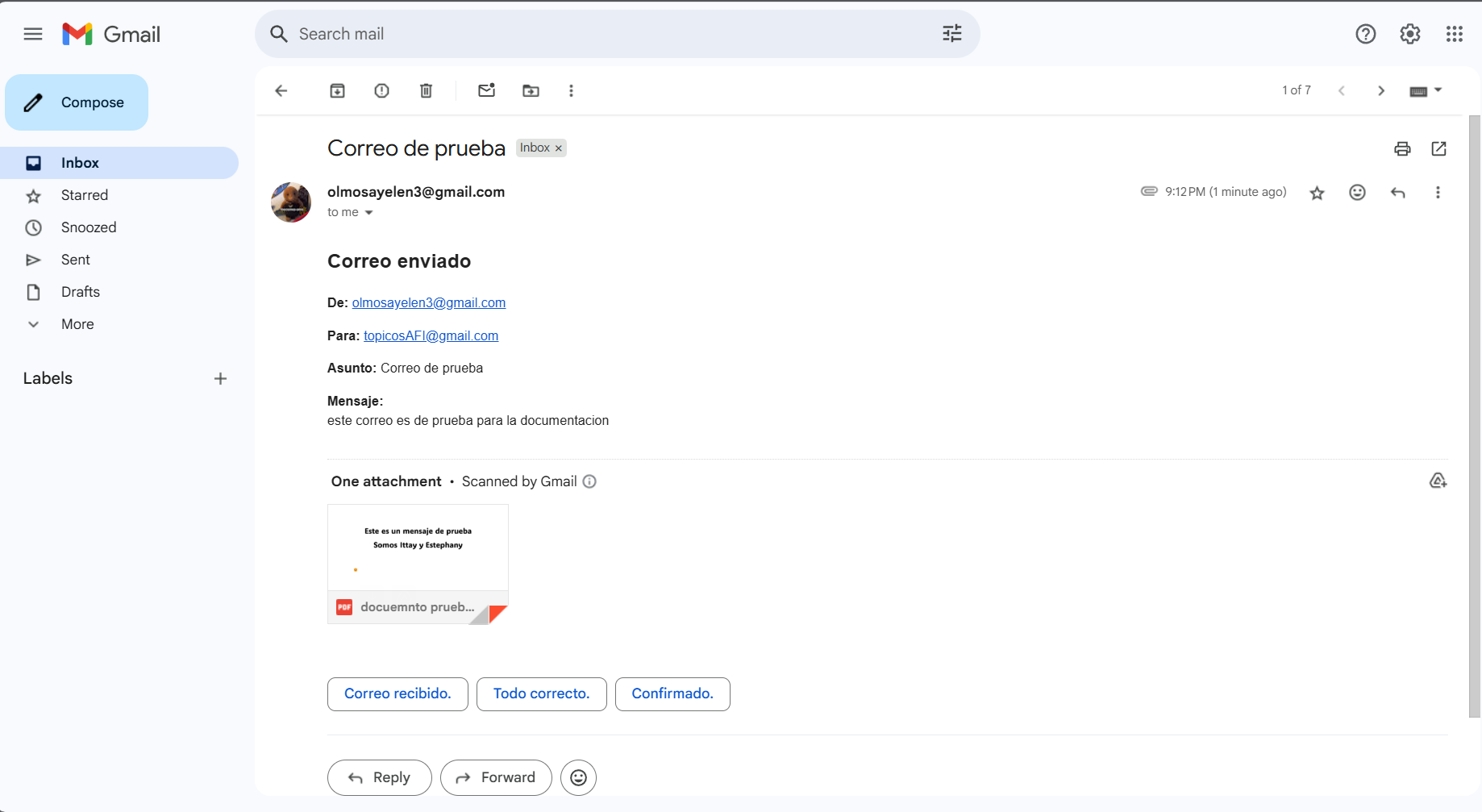Open the Support help icon

(1366, 34)
